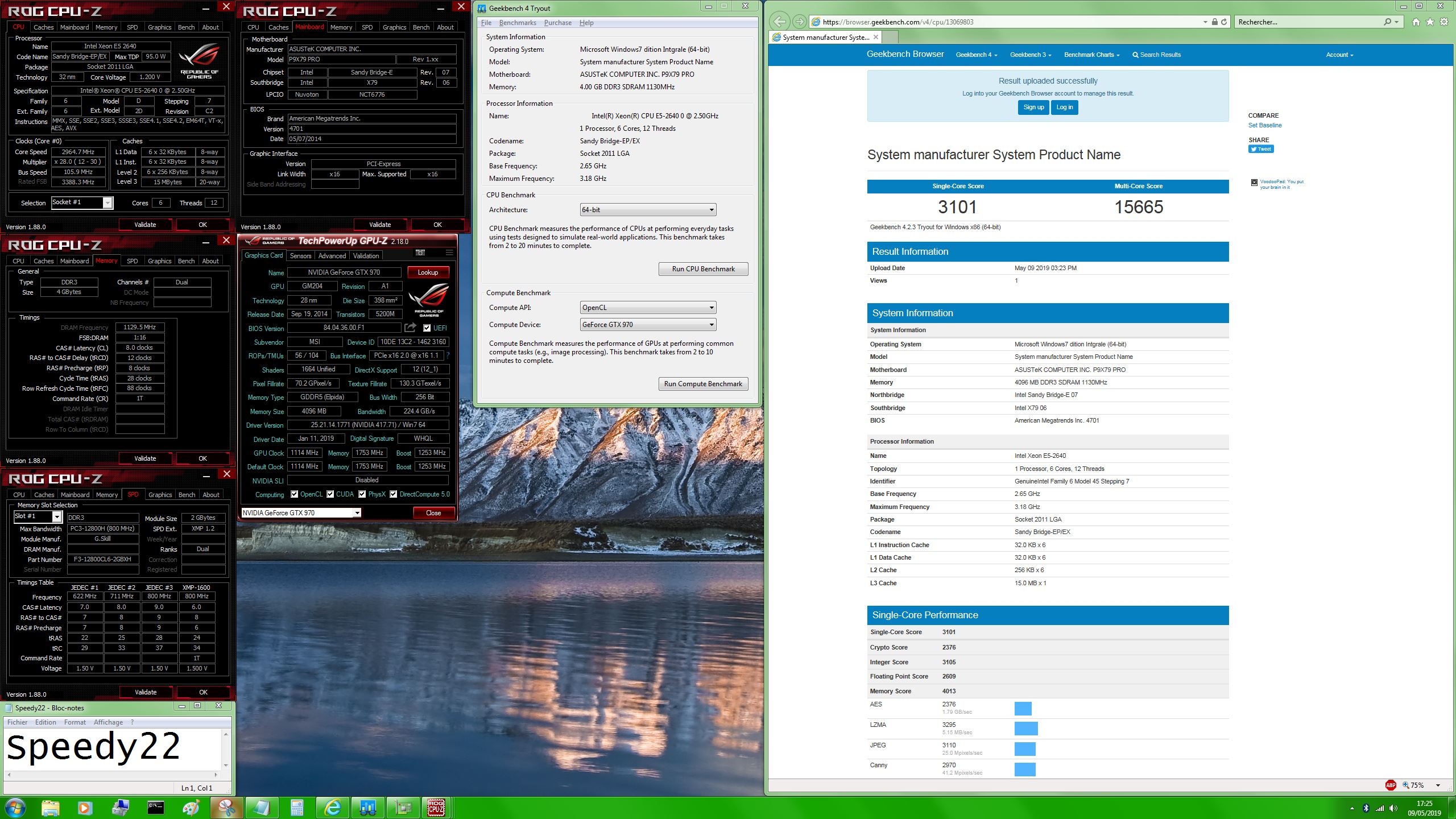1456x819 pixels.
Task: Open Favorites with the star icon
Action: pos(1430,22)
